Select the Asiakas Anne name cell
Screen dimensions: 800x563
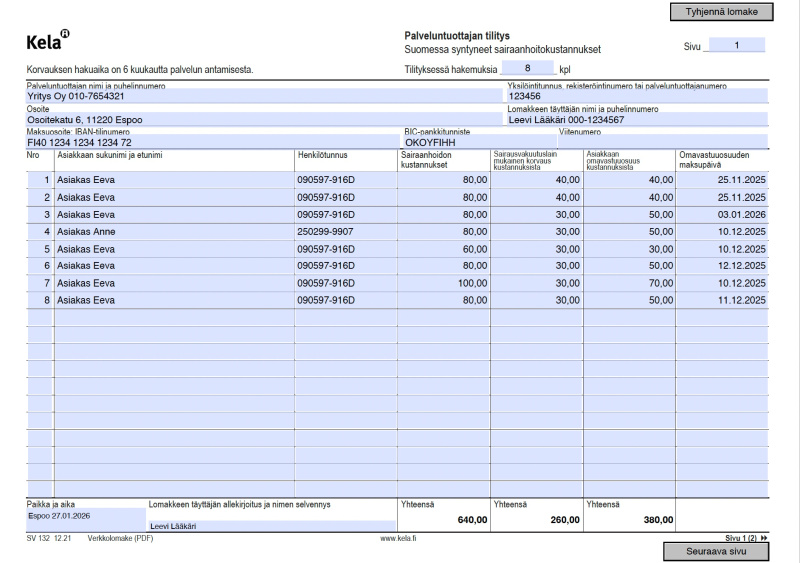click(173, 232)
